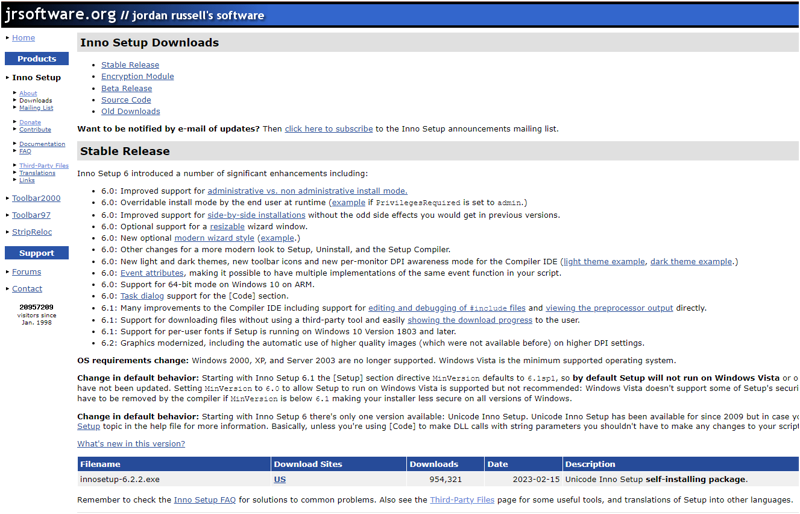
Task: Open the Translations sidebar link
Action: click(37, 173)
